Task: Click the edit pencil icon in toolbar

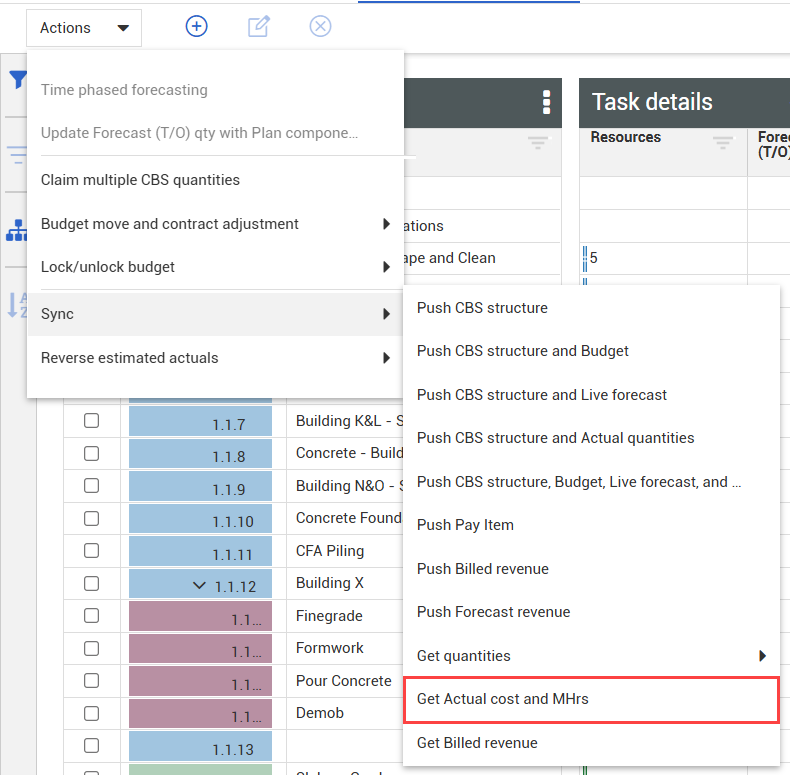Action: pyautogui.click(x=258, y=27)
